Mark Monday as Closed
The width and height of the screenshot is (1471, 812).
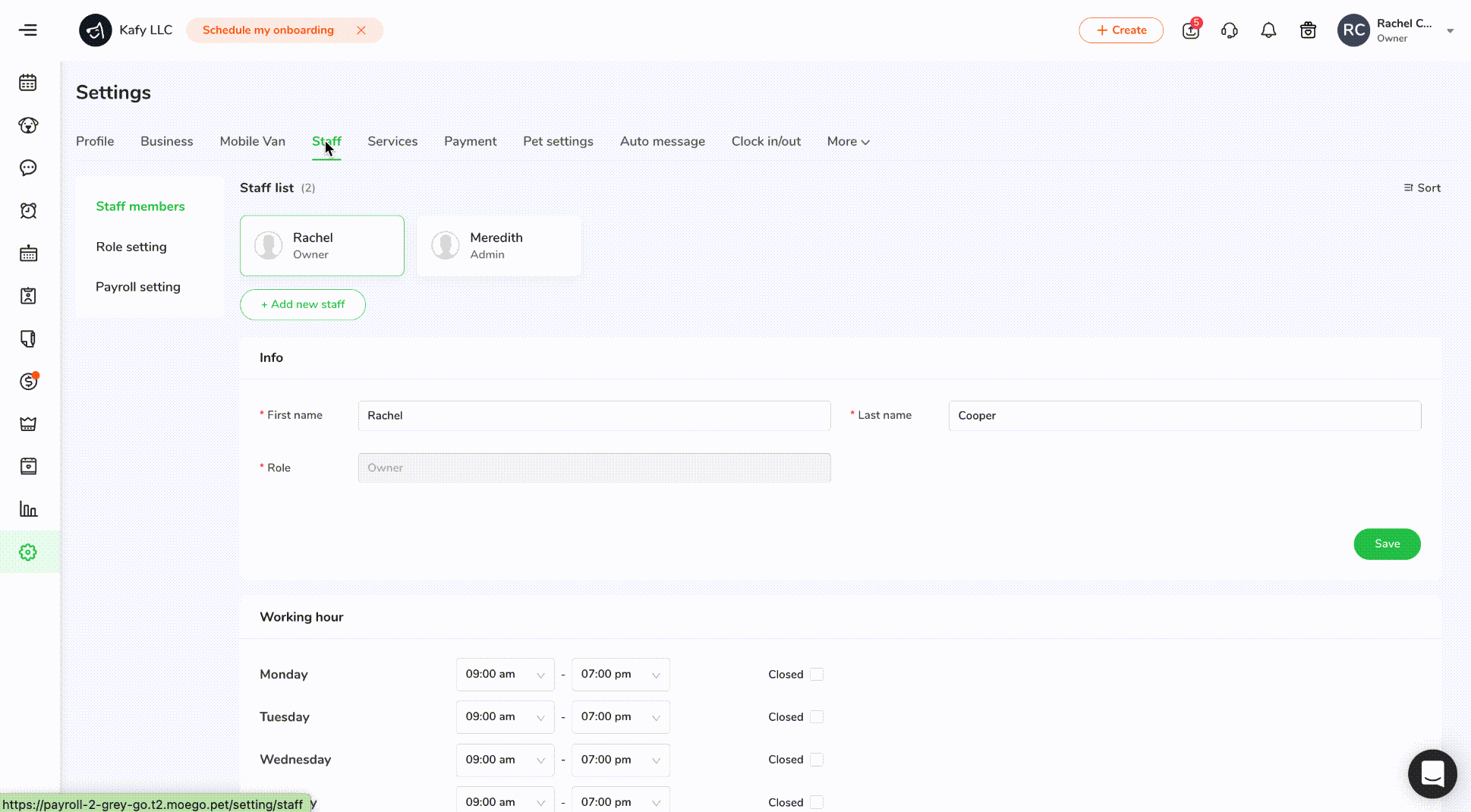(x=817, y=674)
